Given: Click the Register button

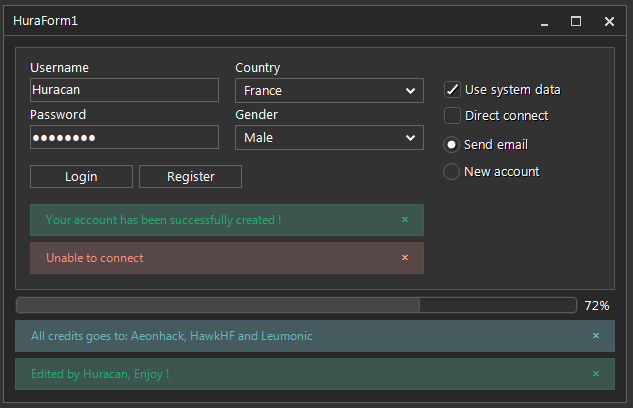Looking at the screenshot, I should point(190,177).
